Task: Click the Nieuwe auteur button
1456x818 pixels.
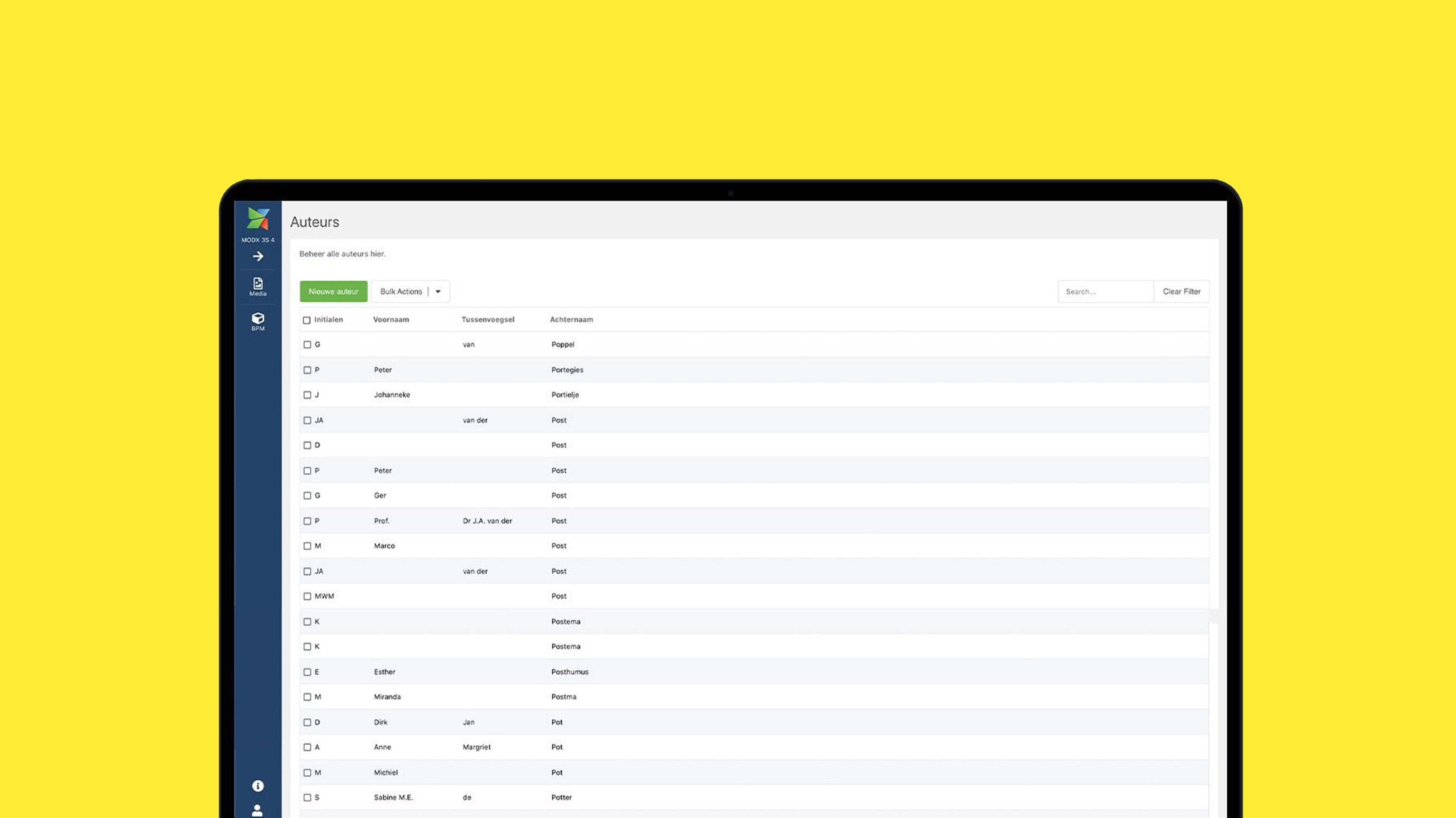Action: point(334,292)
